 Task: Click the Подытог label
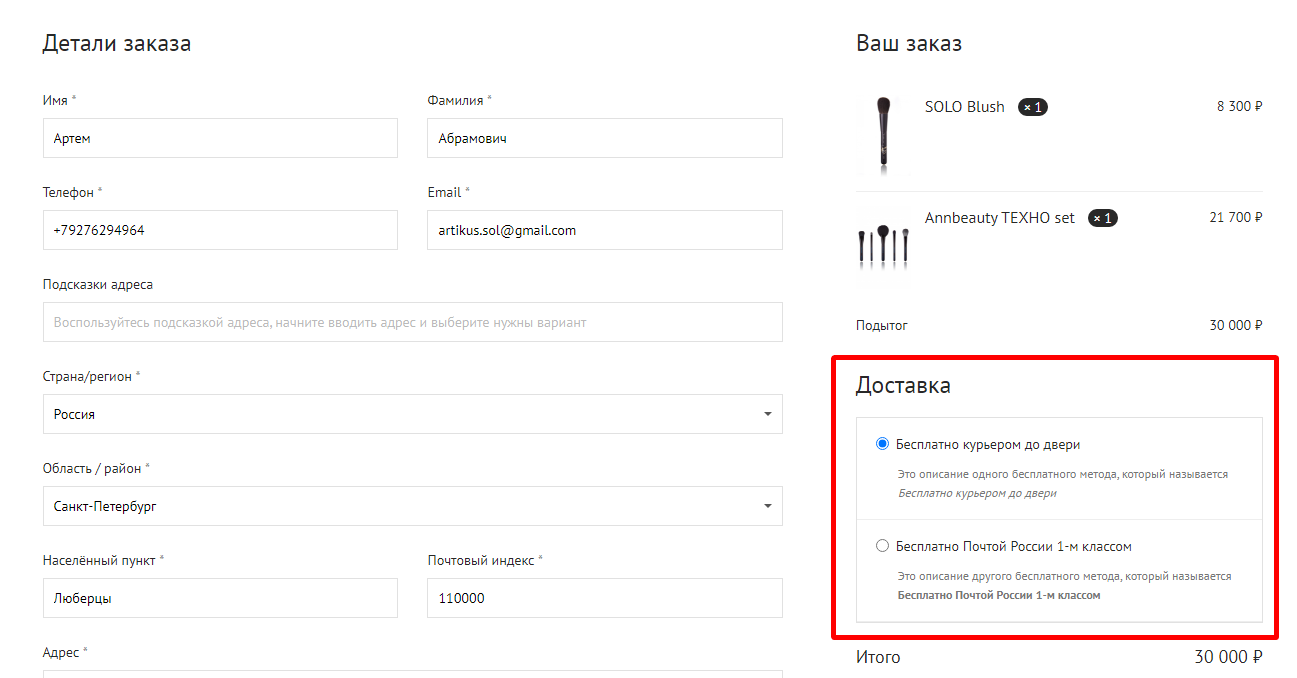click(882, 325)
